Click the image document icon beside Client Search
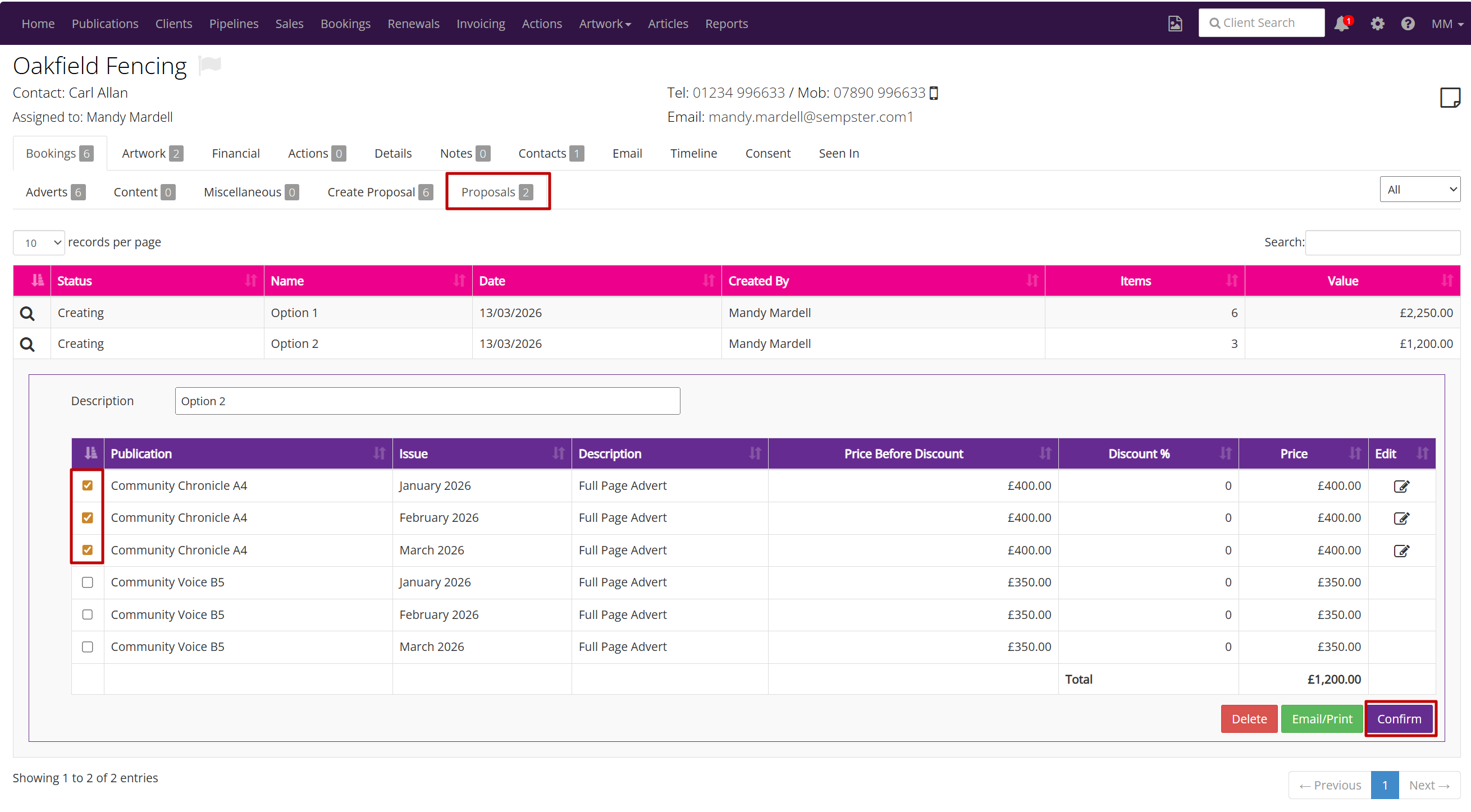The width and height of the screenshot is (1471, 812). (x=1175, y=24)
